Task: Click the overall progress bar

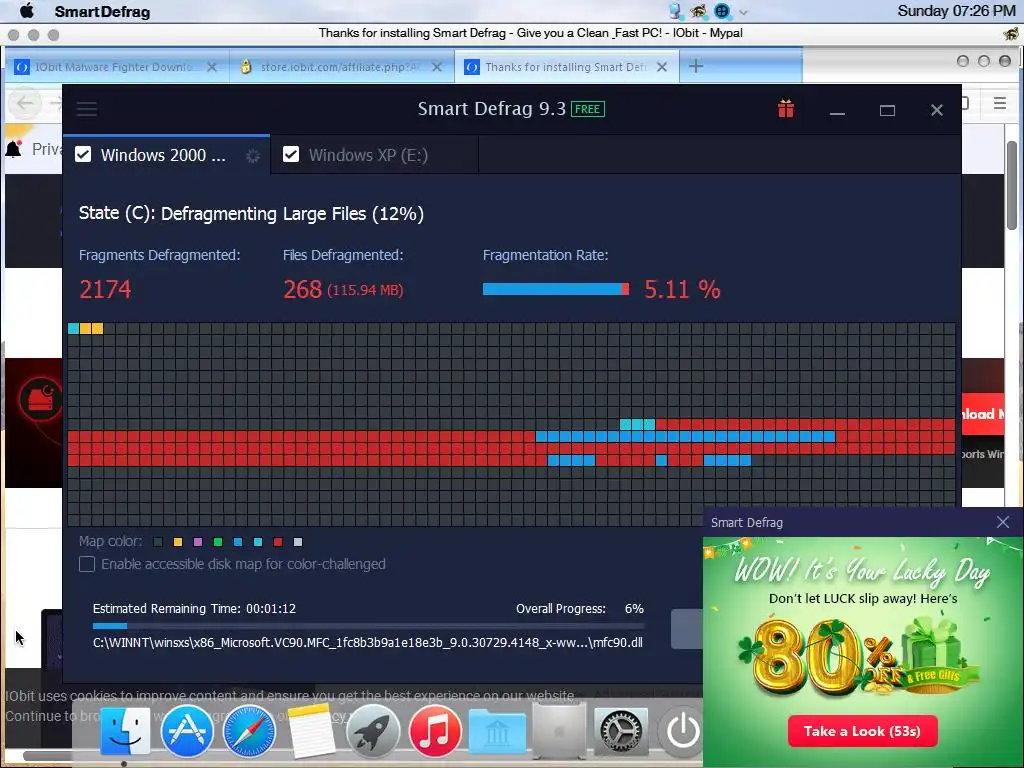Action: click(x=368, y=626)
